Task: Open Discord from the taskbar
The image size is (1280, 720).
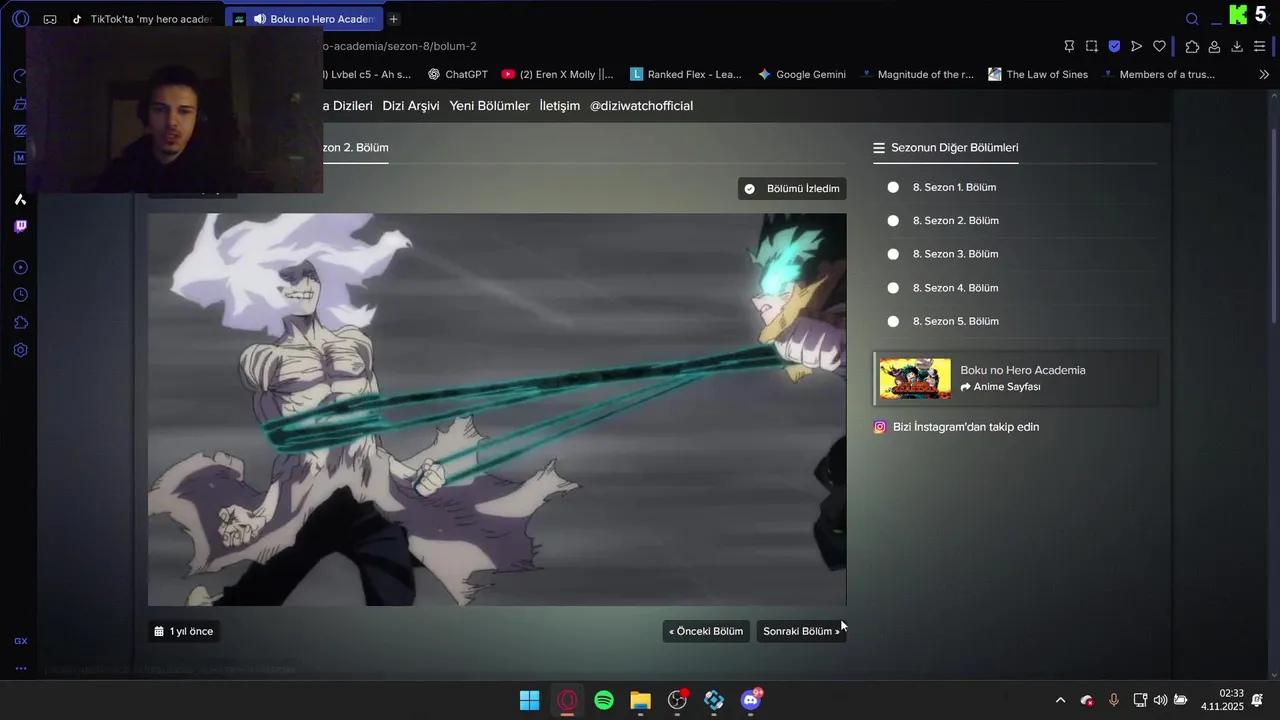Action: (x=751, y=700)
